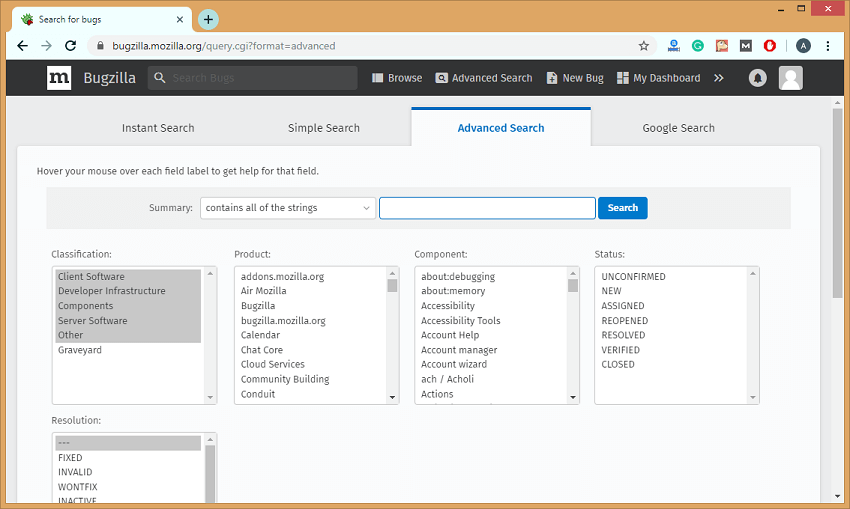This screenshot has width=850, height=509.
Task: Click Component list scroll-down arrow
Action: 573,397
